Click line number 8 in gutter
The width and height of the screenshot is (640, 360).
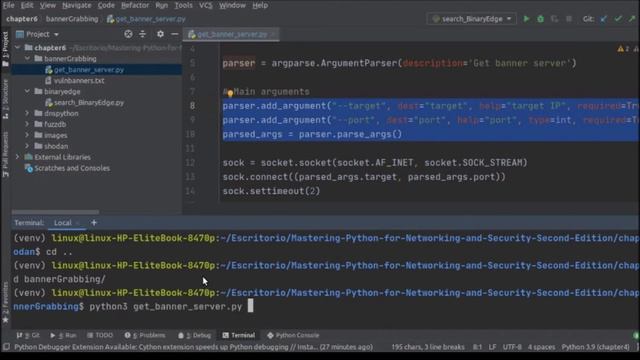click(x=192, y=106)
